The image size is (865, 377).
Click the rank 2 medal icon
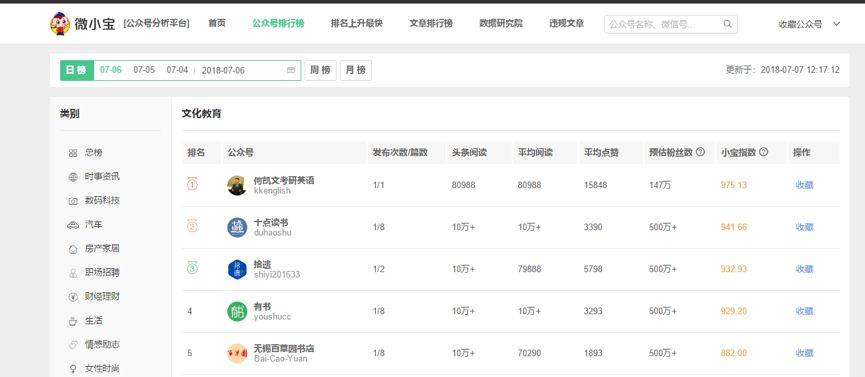192,226
